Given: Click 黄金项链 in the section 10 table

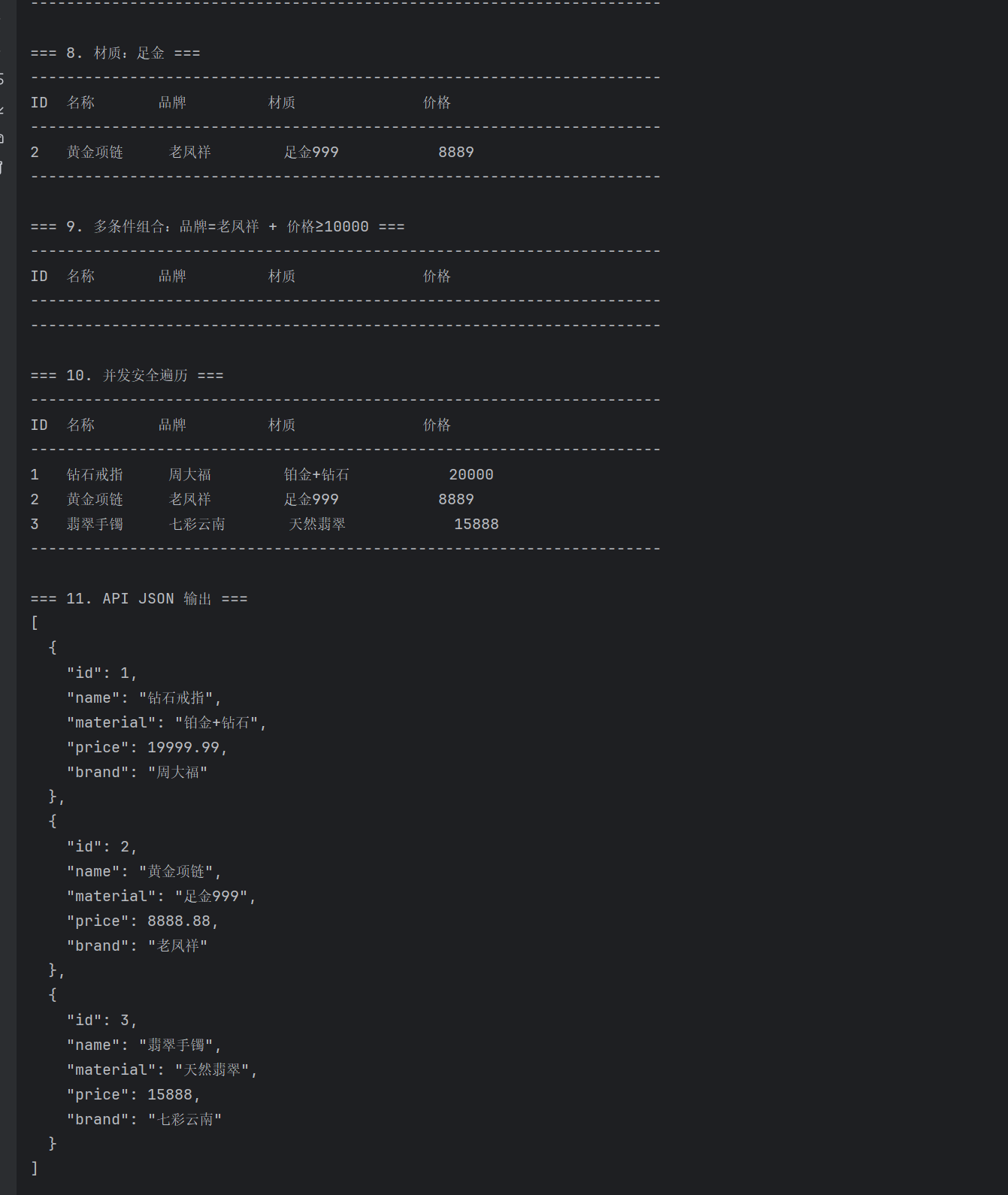Looking at the screenshot, I should (x=95, y=500).
